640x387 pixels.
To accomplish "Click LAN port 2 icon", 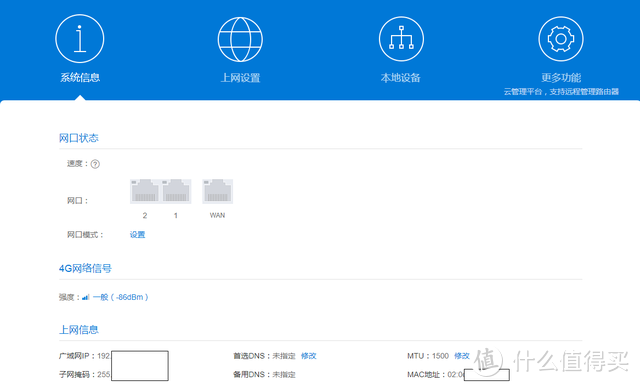I will pos(144,191).
